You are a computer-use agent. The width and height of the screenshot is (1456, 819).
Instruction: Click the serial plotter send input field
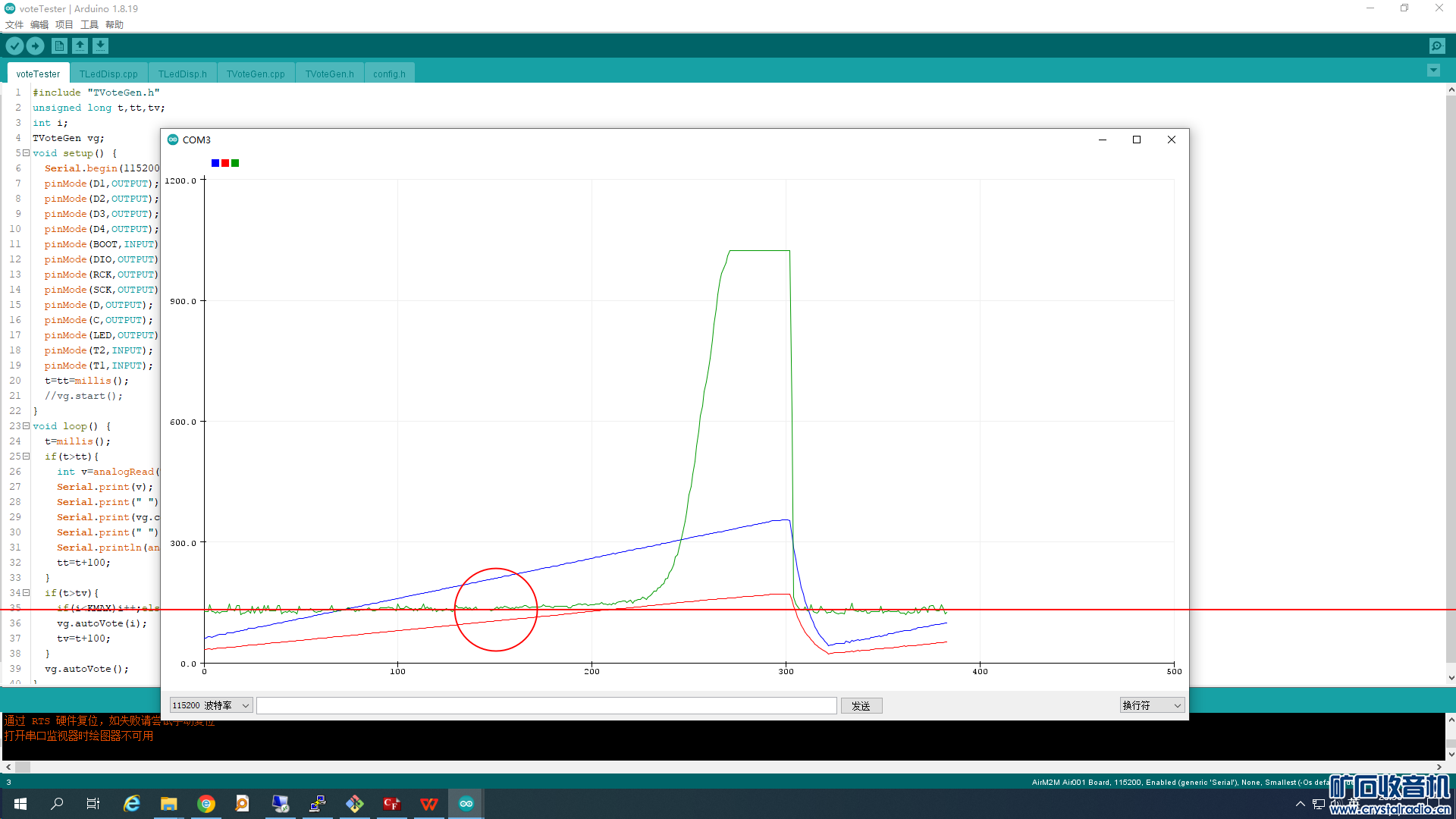[546, 706]
